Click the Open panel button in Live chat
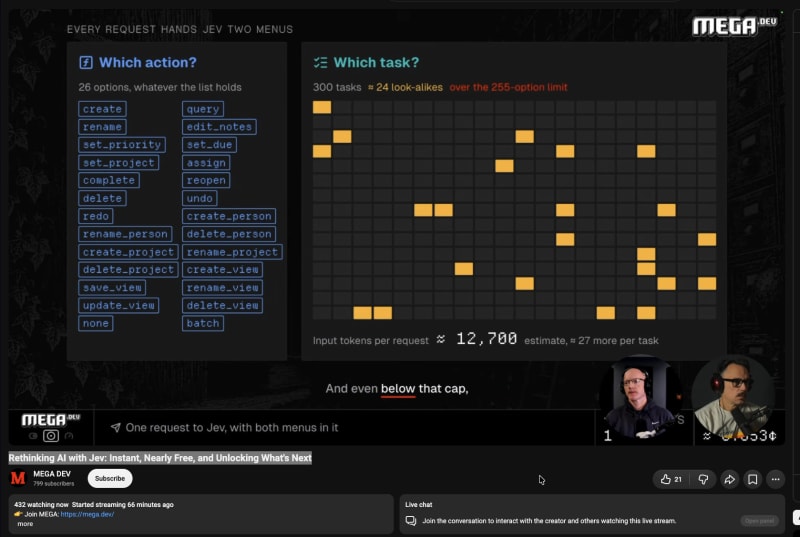Screen dimensions: 800x537 [759, 521]
